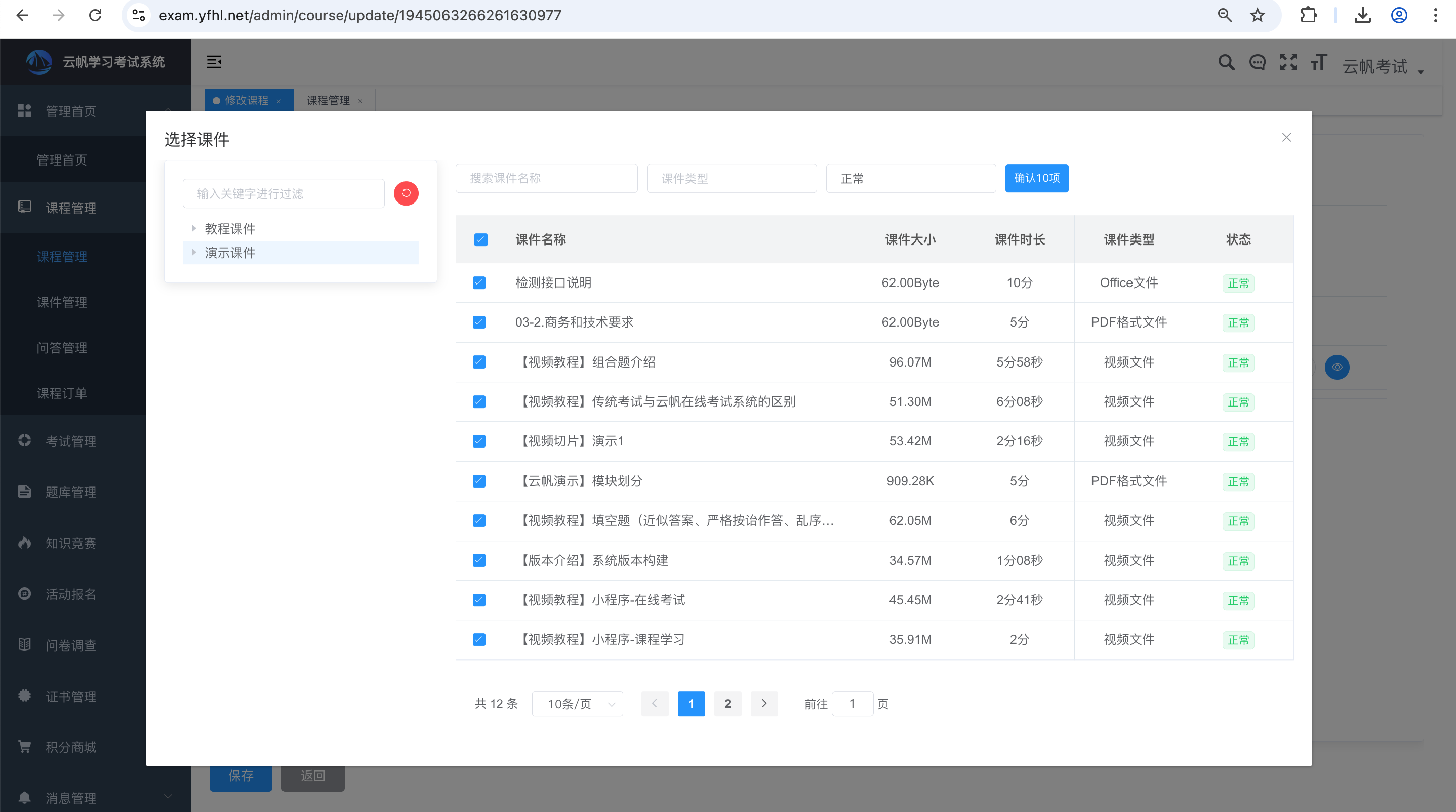1456x812 pixels.
Task: Click the red refresh icon beside keyword filter
Action: point(406,193)
